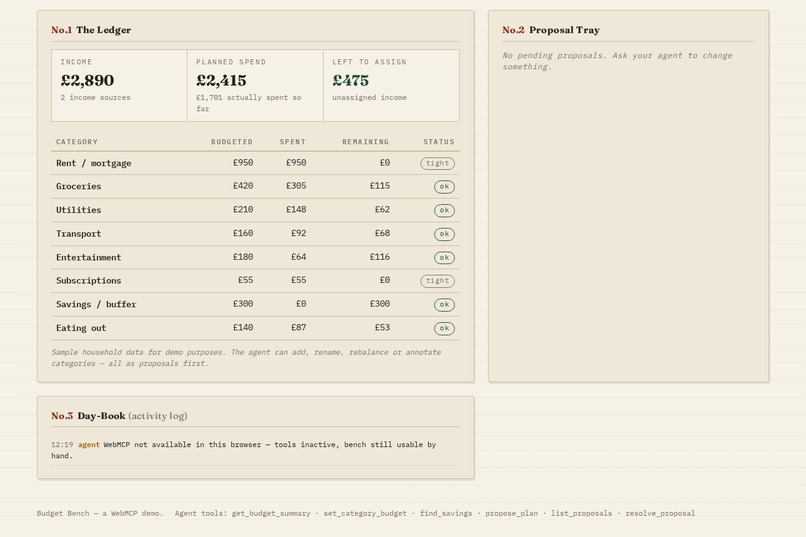
Task: Click Utilities budgeted value £210
Action: click(243, 209)
